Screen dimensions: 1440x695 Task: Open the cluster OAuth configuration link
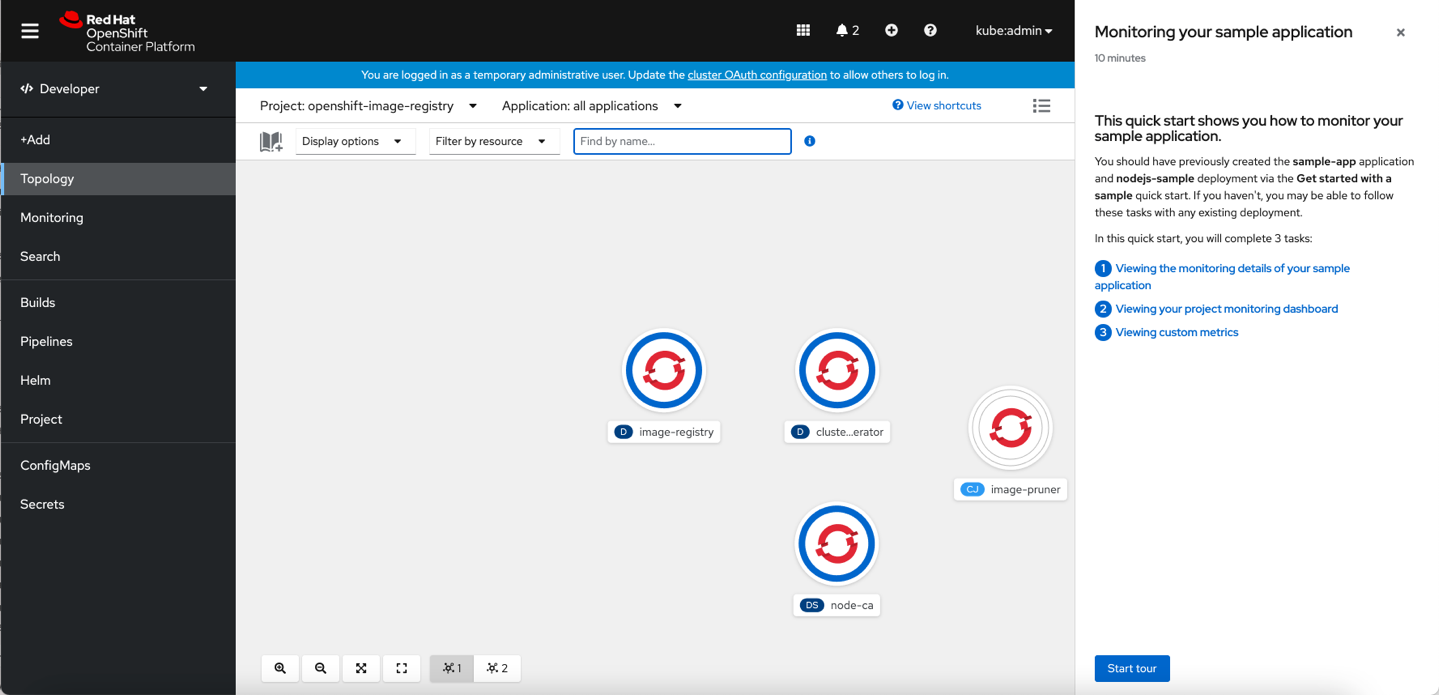[x=757, y=75]
